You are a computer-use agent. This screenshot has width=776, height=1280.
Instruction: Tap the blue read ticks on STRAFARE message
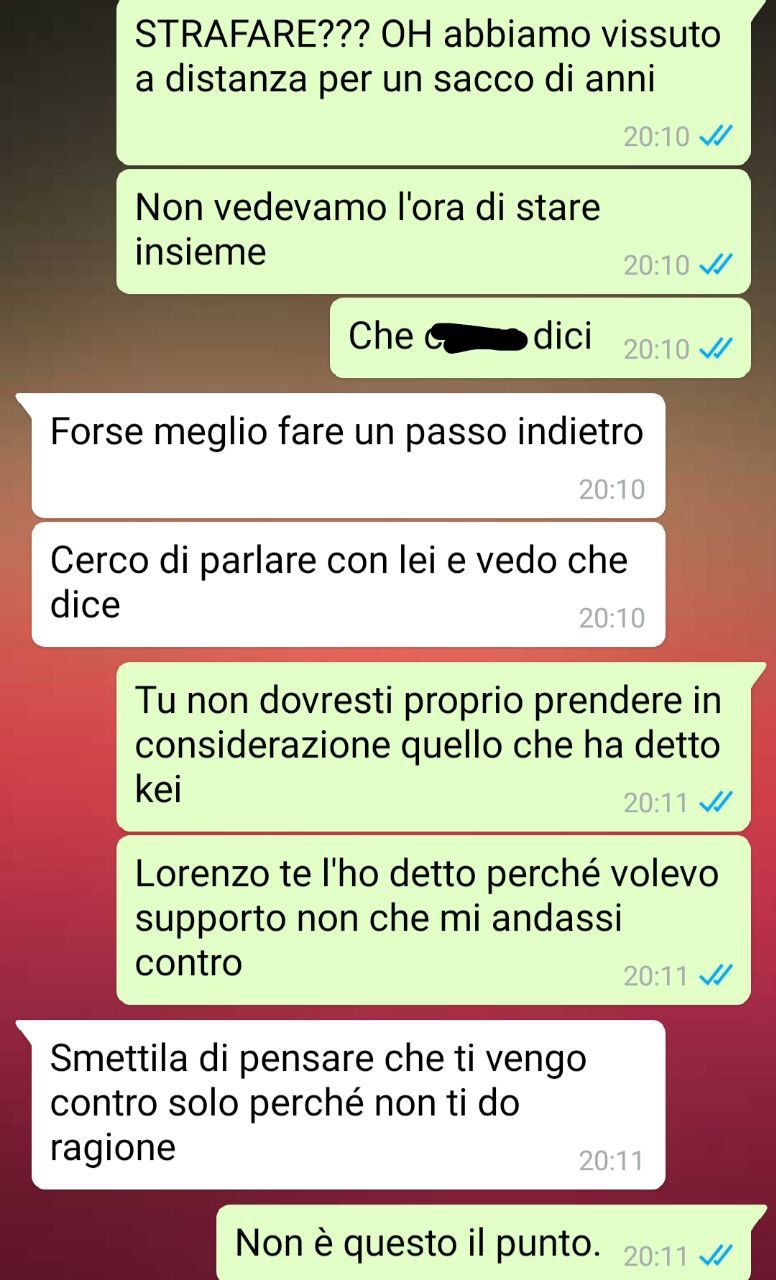[717, 137]
